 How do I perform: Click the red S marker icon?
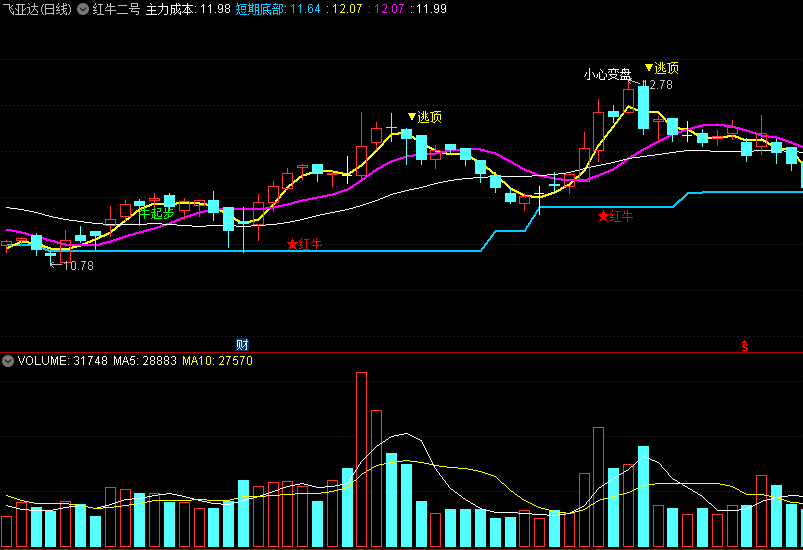tap(745, 346)
